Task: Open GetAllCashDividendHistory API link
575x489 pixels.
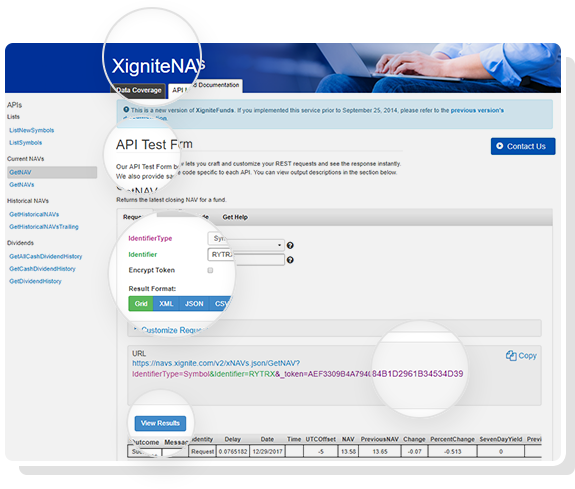Action: 46,256
